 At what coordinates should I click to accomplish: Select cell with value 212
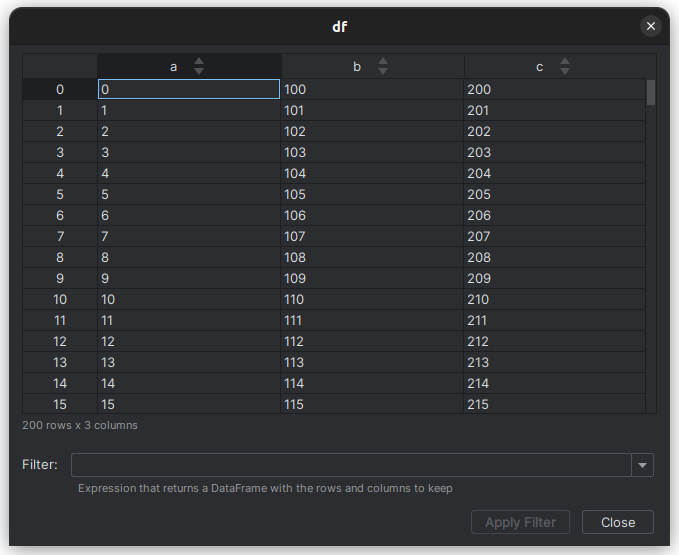pos(555,341)
